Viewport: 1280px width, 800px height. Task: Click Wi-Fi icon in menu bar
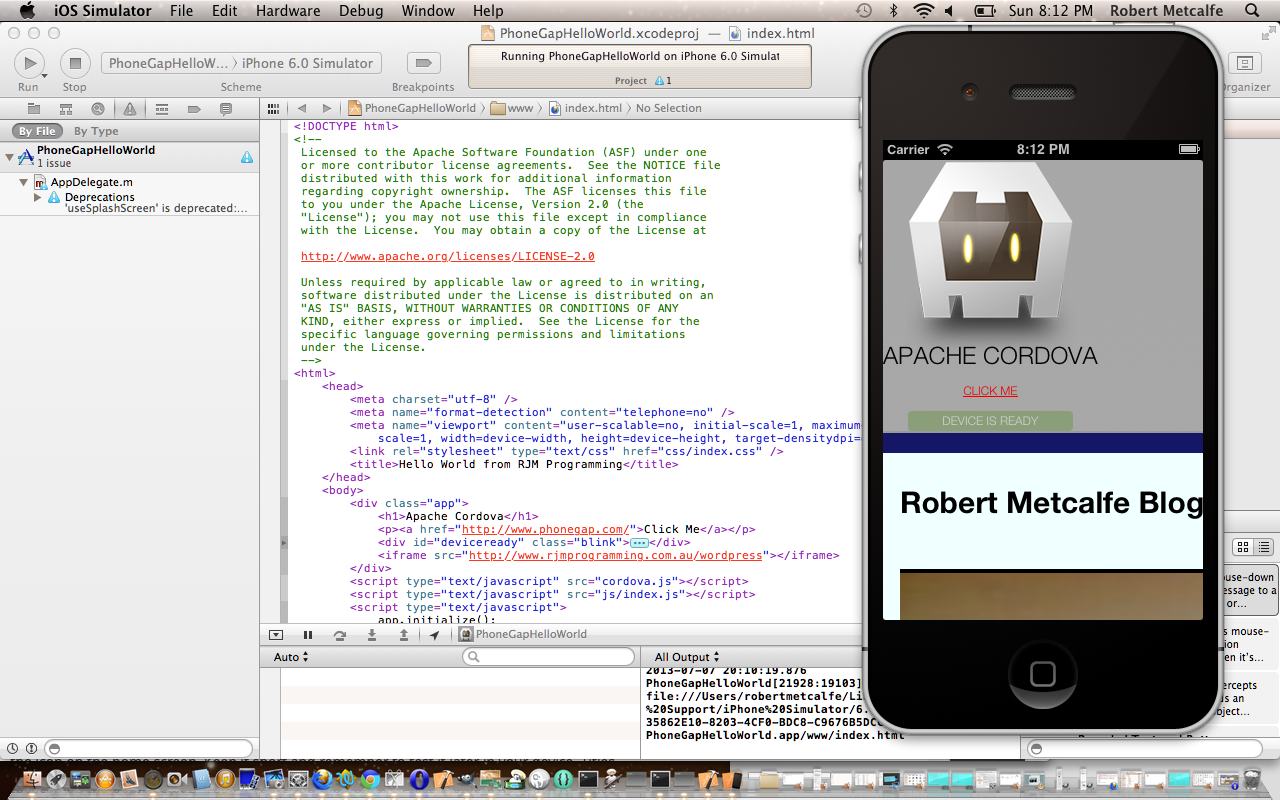coord(924,11)
